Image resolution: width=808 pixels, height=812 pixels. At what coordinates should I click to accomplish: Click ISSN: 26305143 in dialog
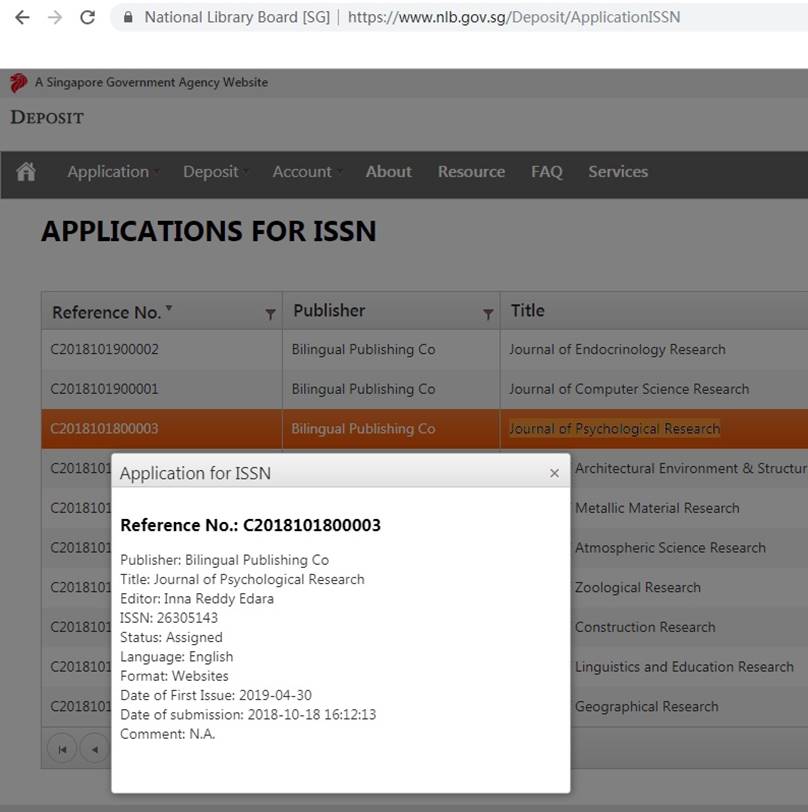169,618
